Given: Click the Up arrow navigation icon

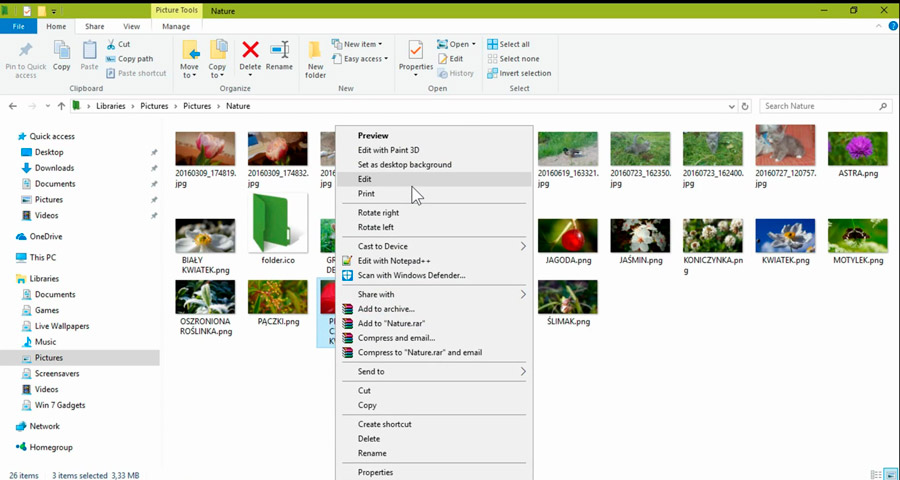Looking at the screenshot, I should pos(61,106).
